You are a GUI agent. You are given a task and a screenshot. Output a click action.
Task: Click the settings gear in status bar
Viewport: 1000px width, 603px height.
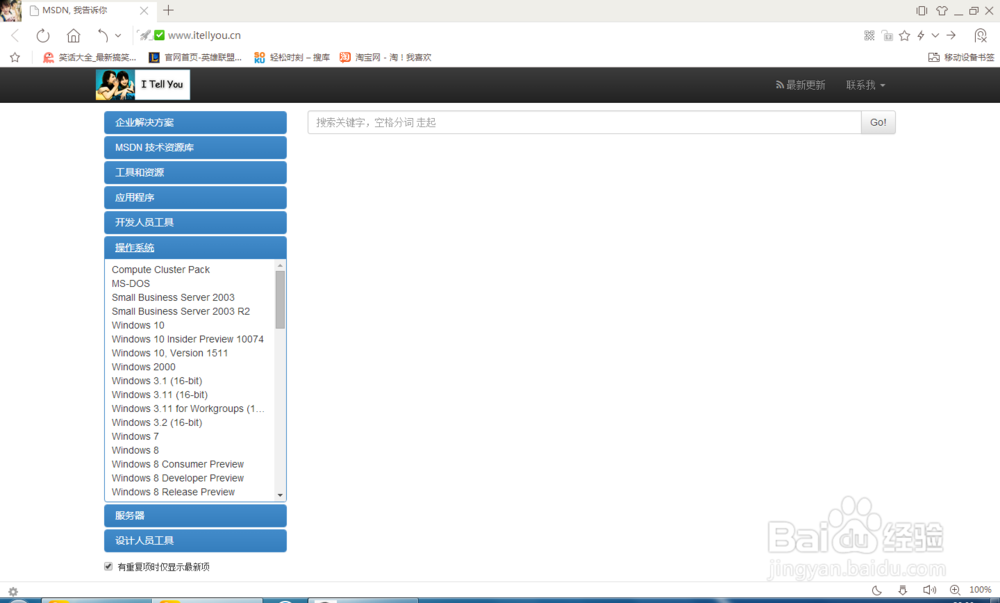[13, 592]
